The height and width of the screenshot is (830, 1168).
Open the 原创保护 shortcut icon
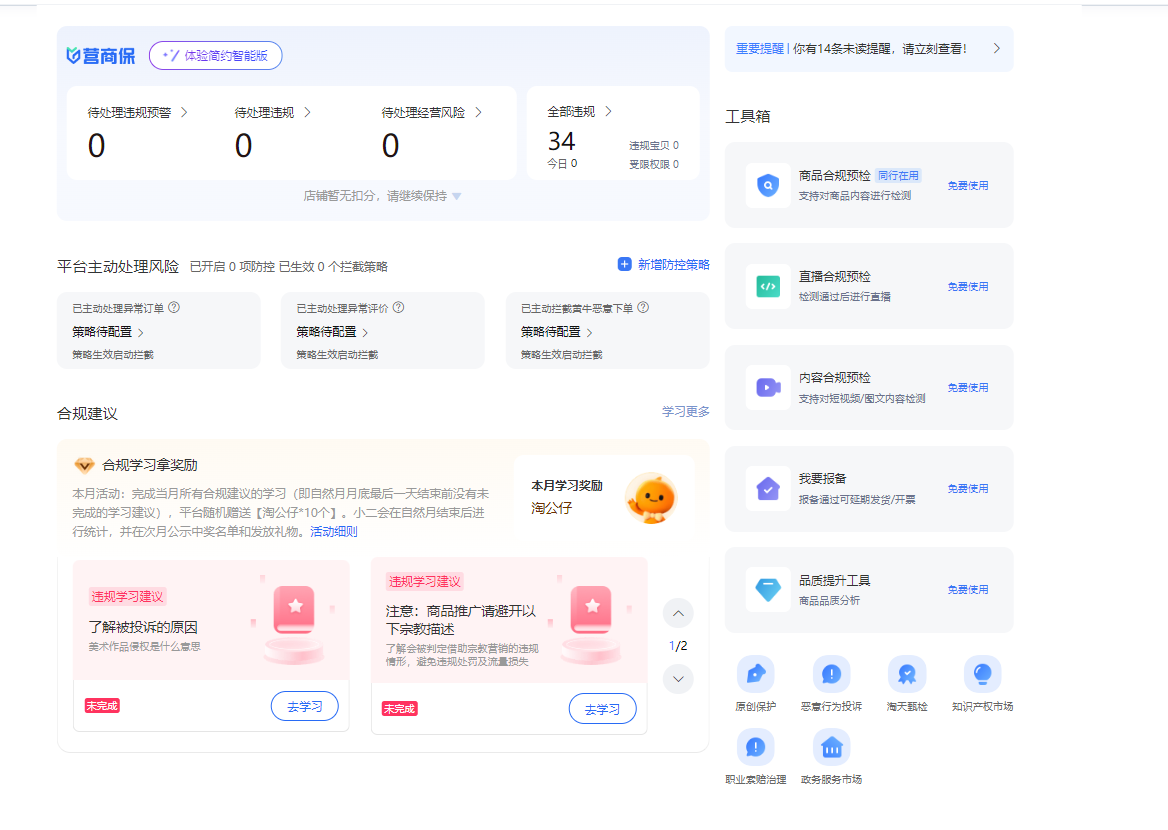(755, 674)
